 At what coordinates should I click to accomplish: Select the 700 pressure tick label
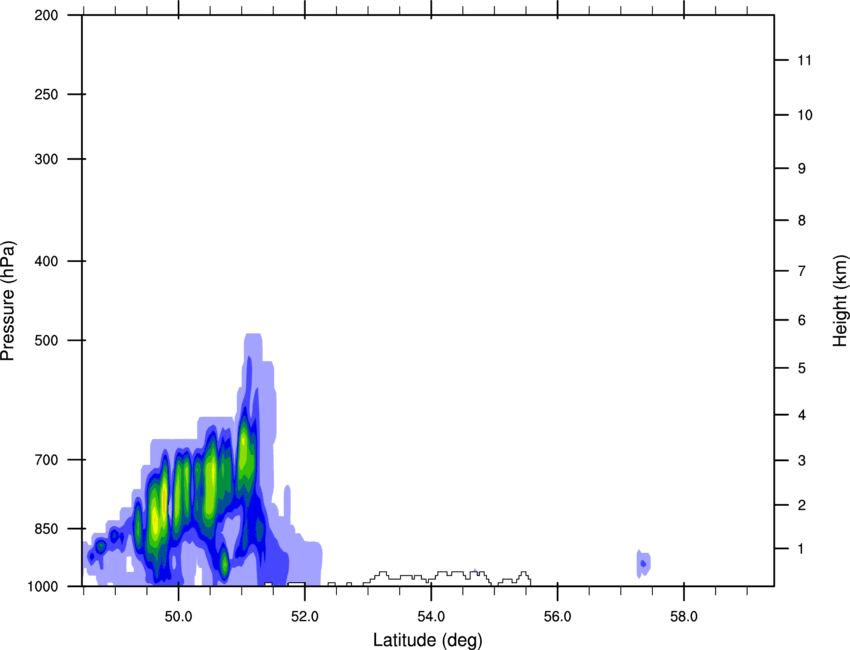[46, 460]
